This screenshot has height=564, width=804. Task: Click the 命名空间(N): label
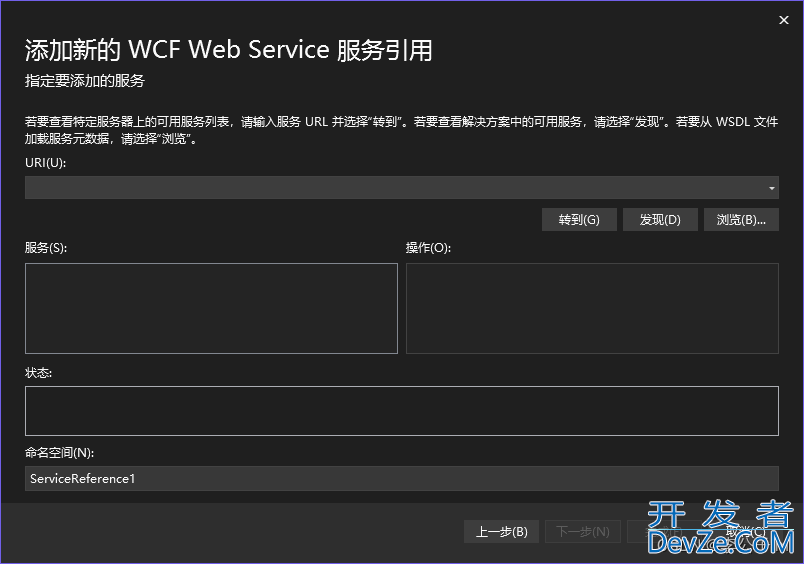click(59, 453)
